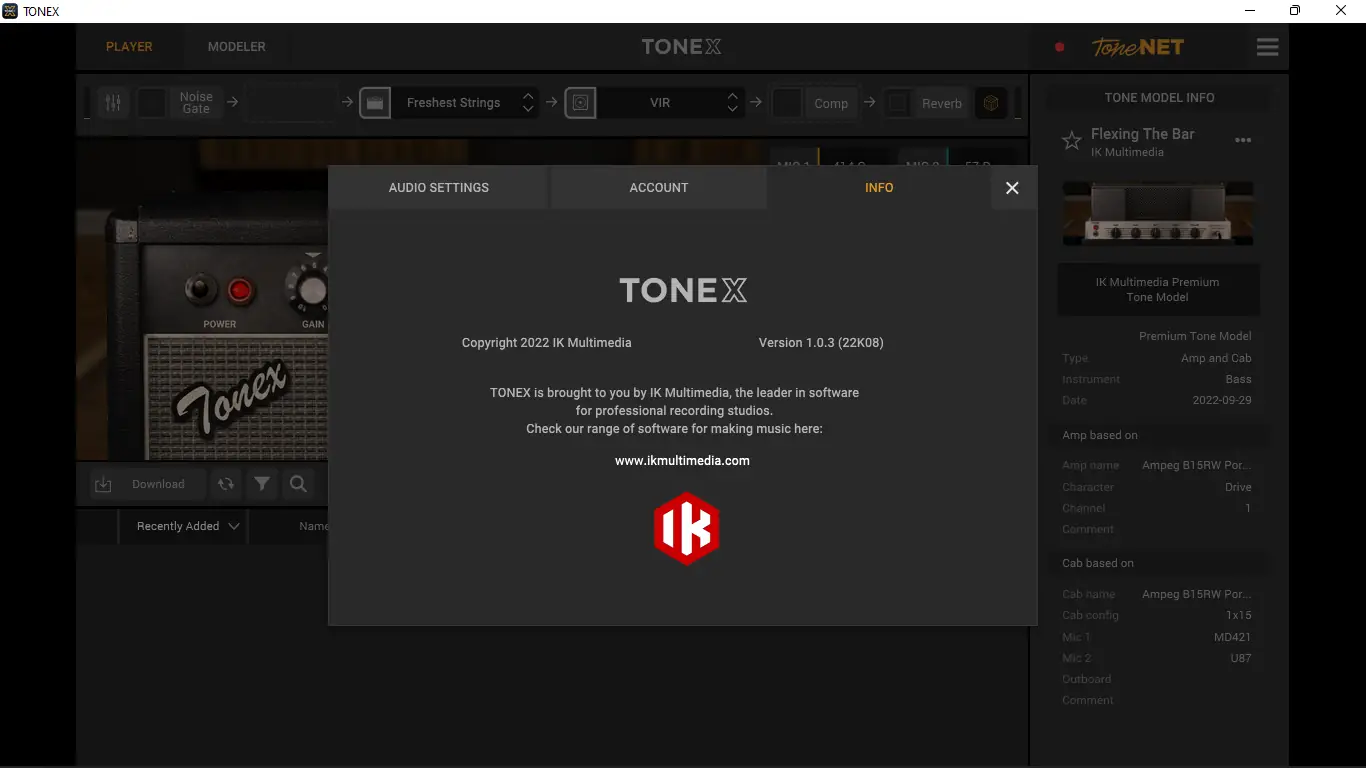This screenshot has height=768, width=1366.
Task: Click the Tonex badge on the amp grille
Action: coord(233,398)
